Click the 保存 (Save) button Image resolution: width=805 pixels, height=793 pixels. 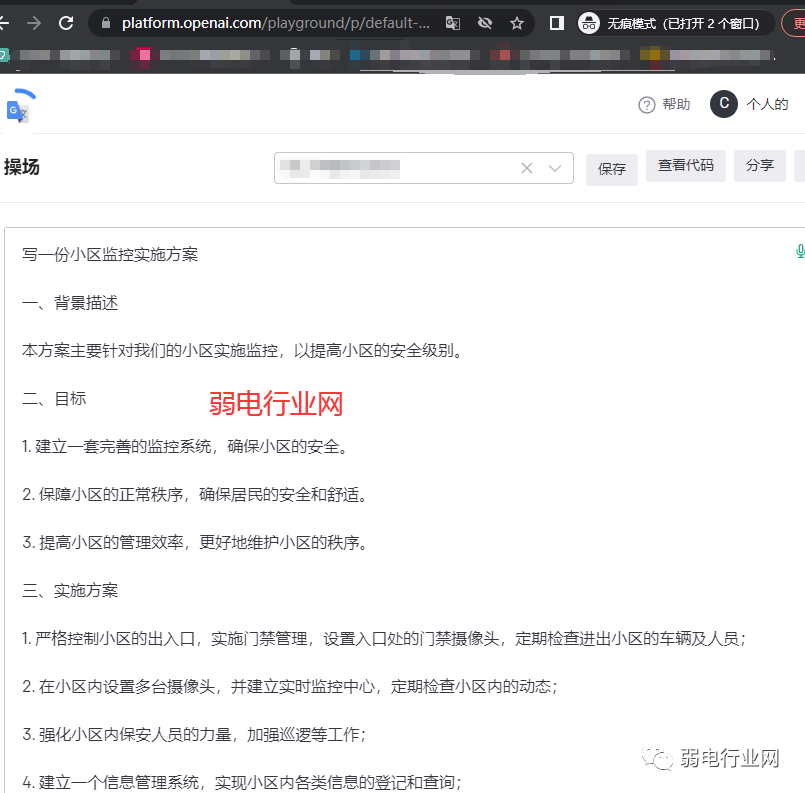tap(612, 168)
